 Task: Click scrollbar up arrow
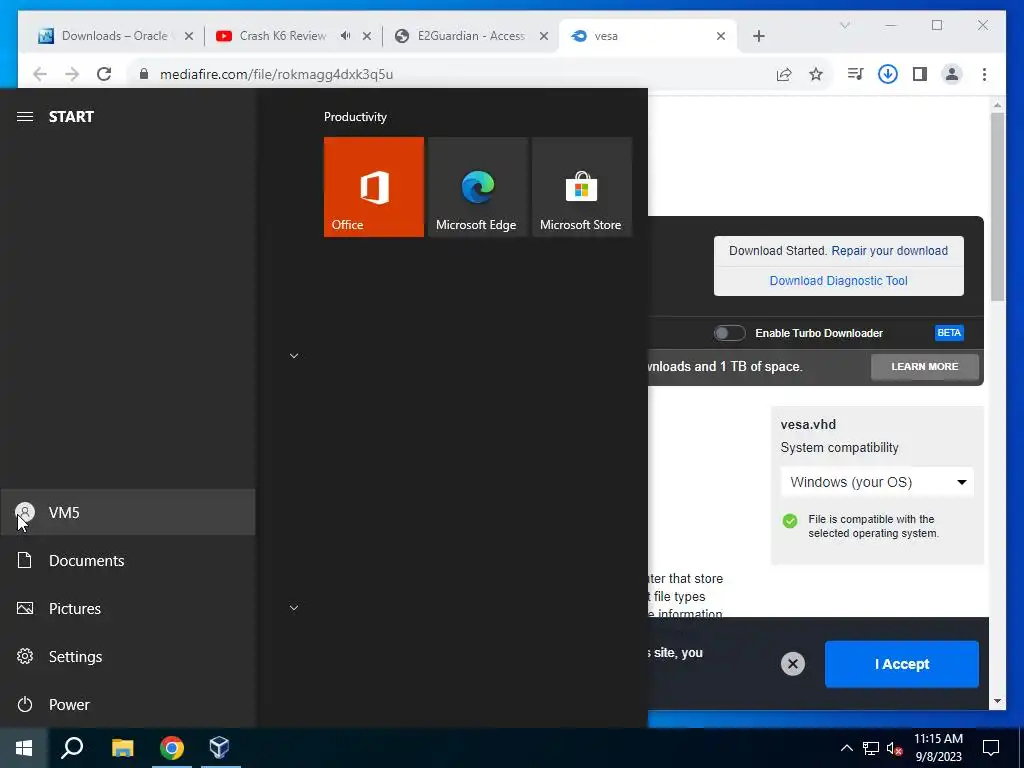[997, 104]
